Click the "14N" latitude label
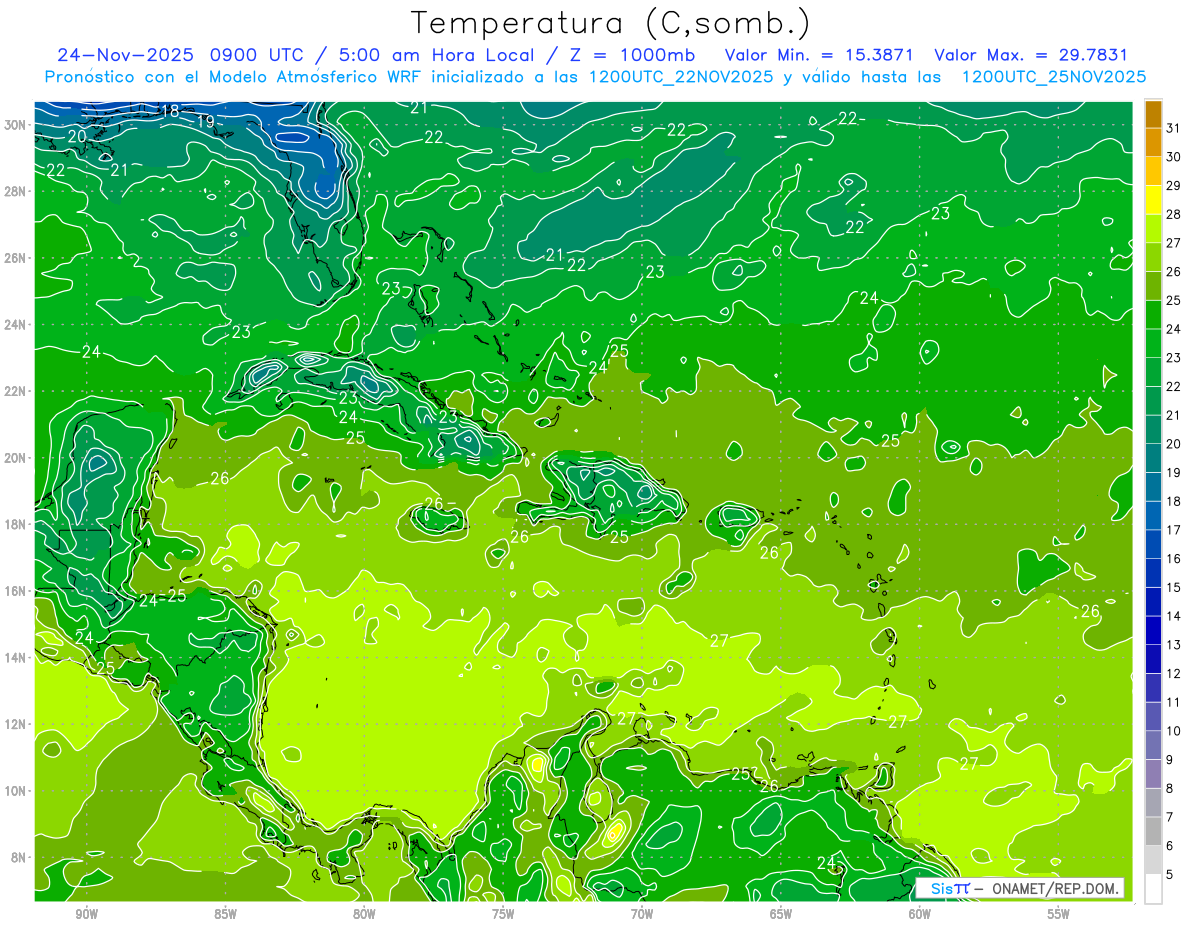This screenshot has height=927, width=1200. [x=15, y=657]
